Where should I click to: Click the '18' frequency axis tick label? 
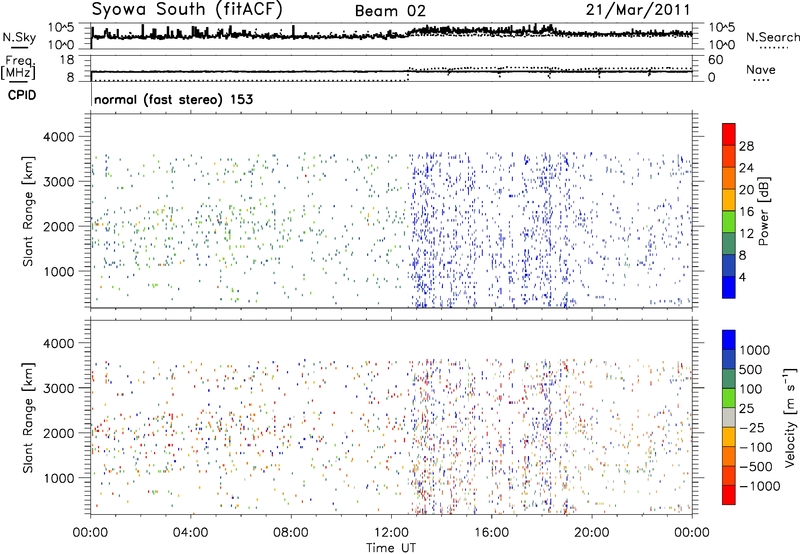coord(67,60)
